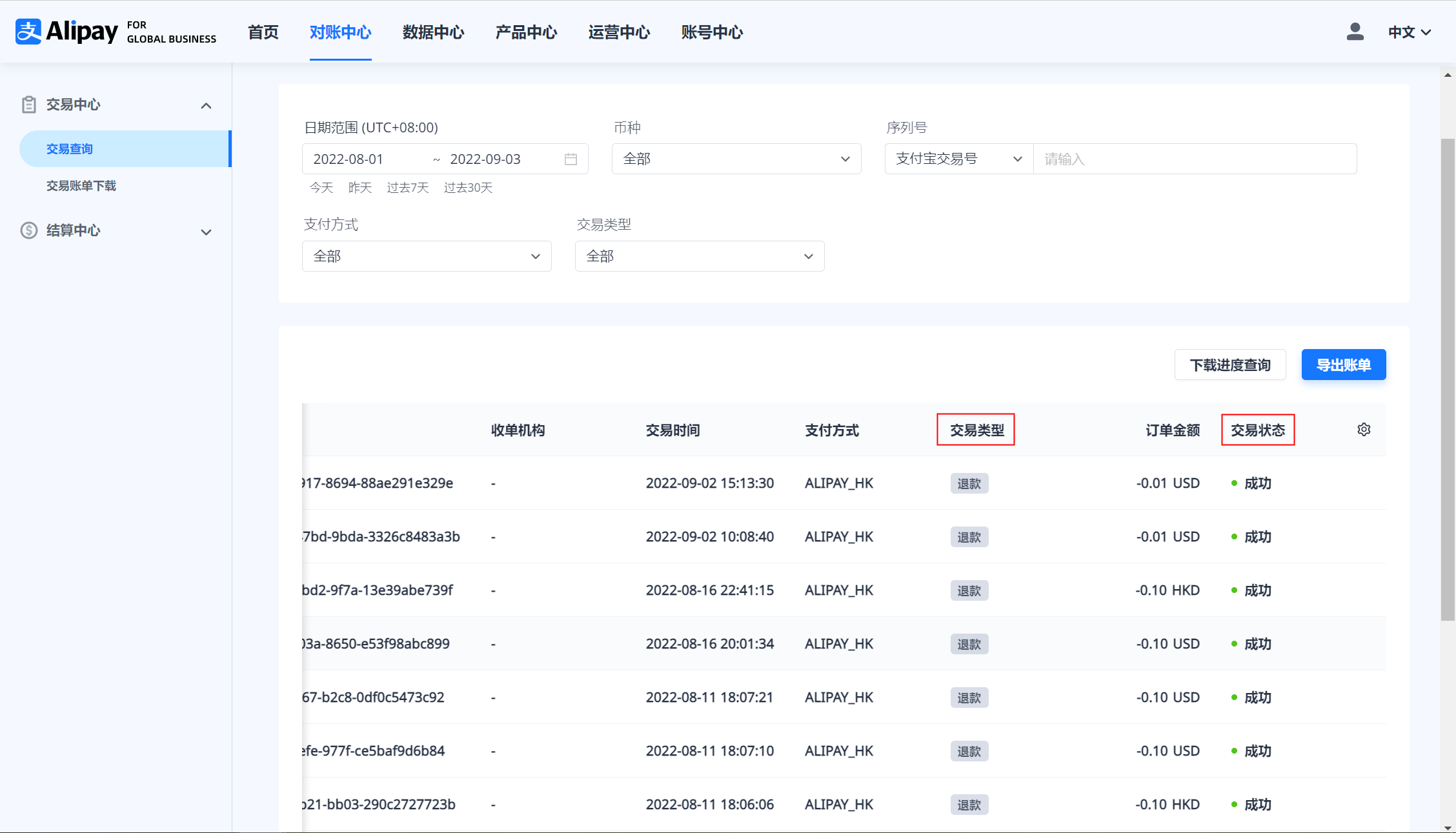Click scrollbar down arrow
This screenshot has height=833, width=1456.
[1448, 827]
